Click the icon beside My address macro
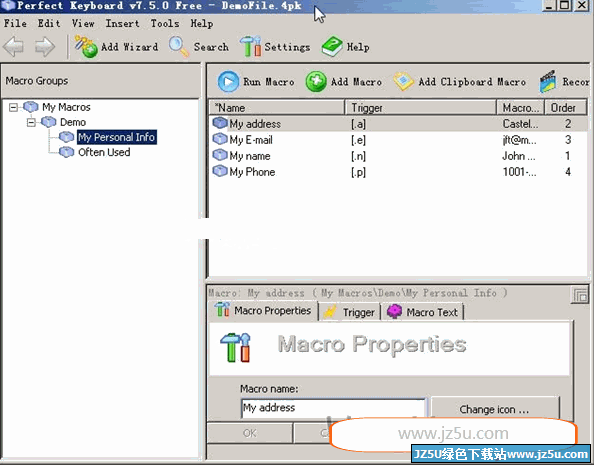Viewport: 594px width, 466px height. (220, 123)
